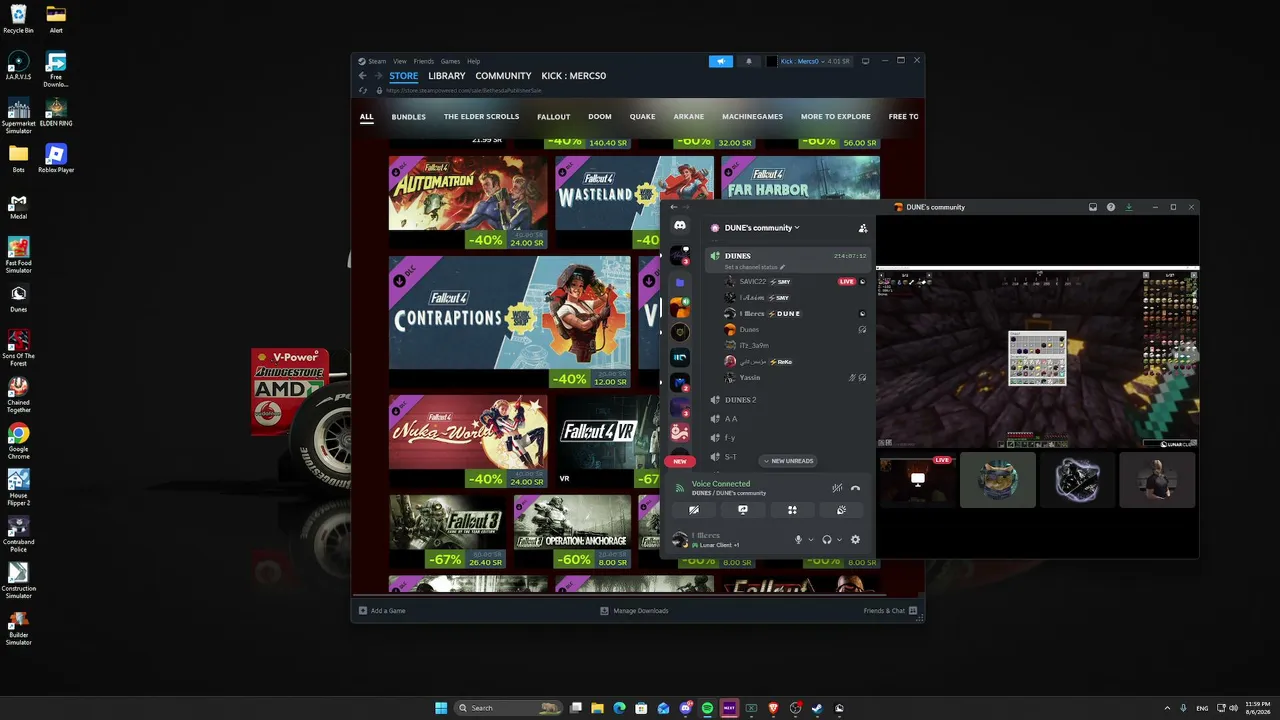Image resolution: width=1280 pixels, height=720 pixels.
Task: Open Steam notifications bell
Action: [x=749, y=61]
